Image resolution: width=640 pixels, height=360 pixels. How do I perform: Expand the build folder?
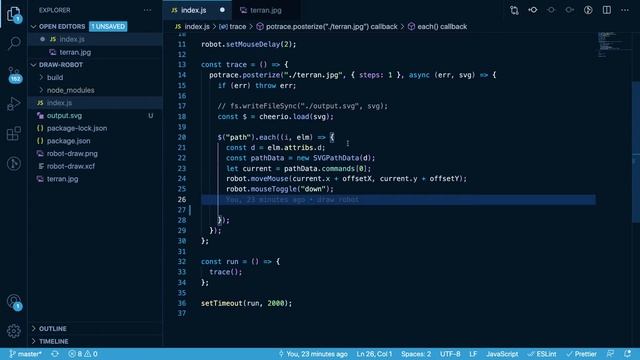[x=55, y=78]
